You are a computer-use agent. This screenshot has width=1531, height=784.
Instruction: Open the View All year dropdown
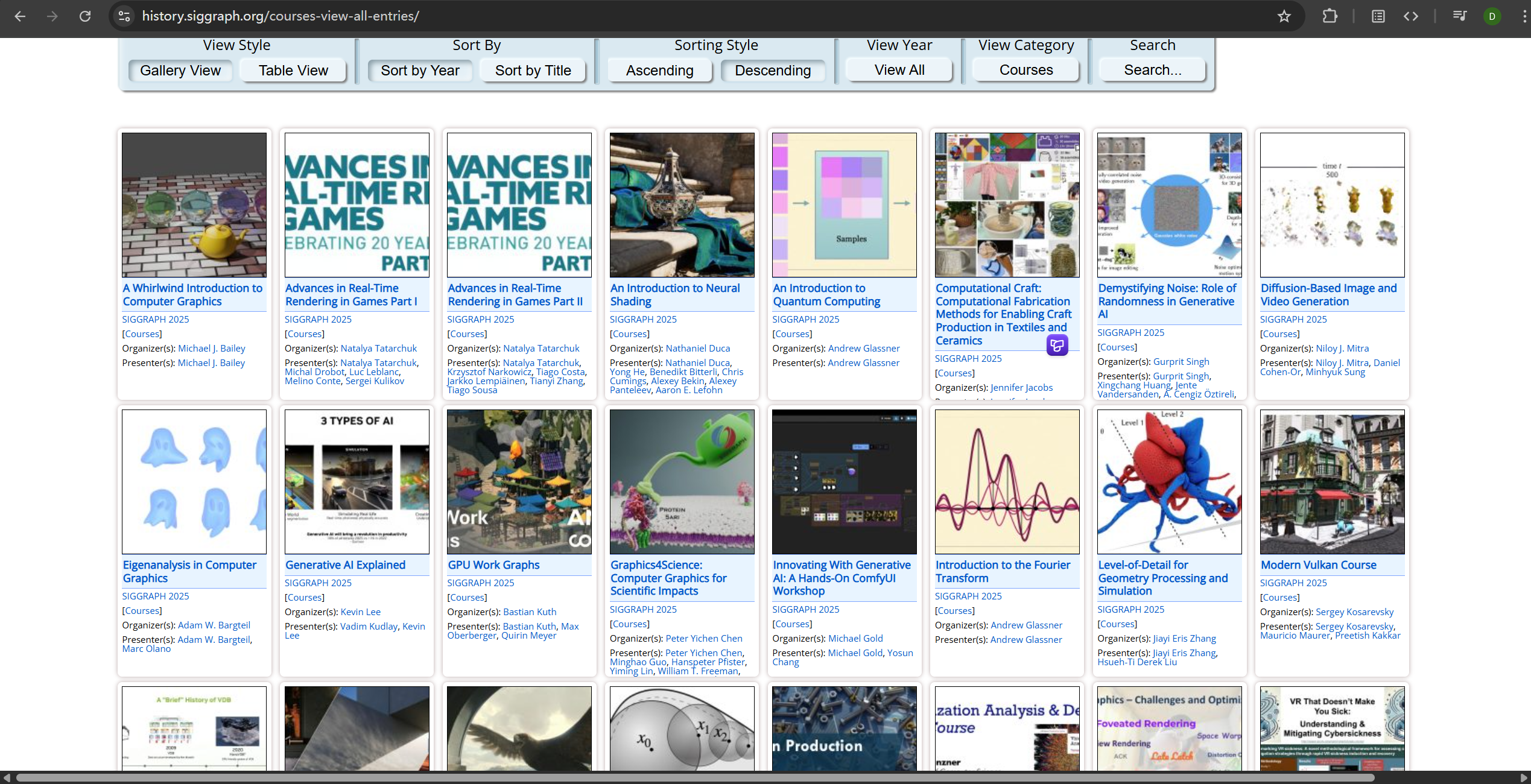tap(899, 70)
